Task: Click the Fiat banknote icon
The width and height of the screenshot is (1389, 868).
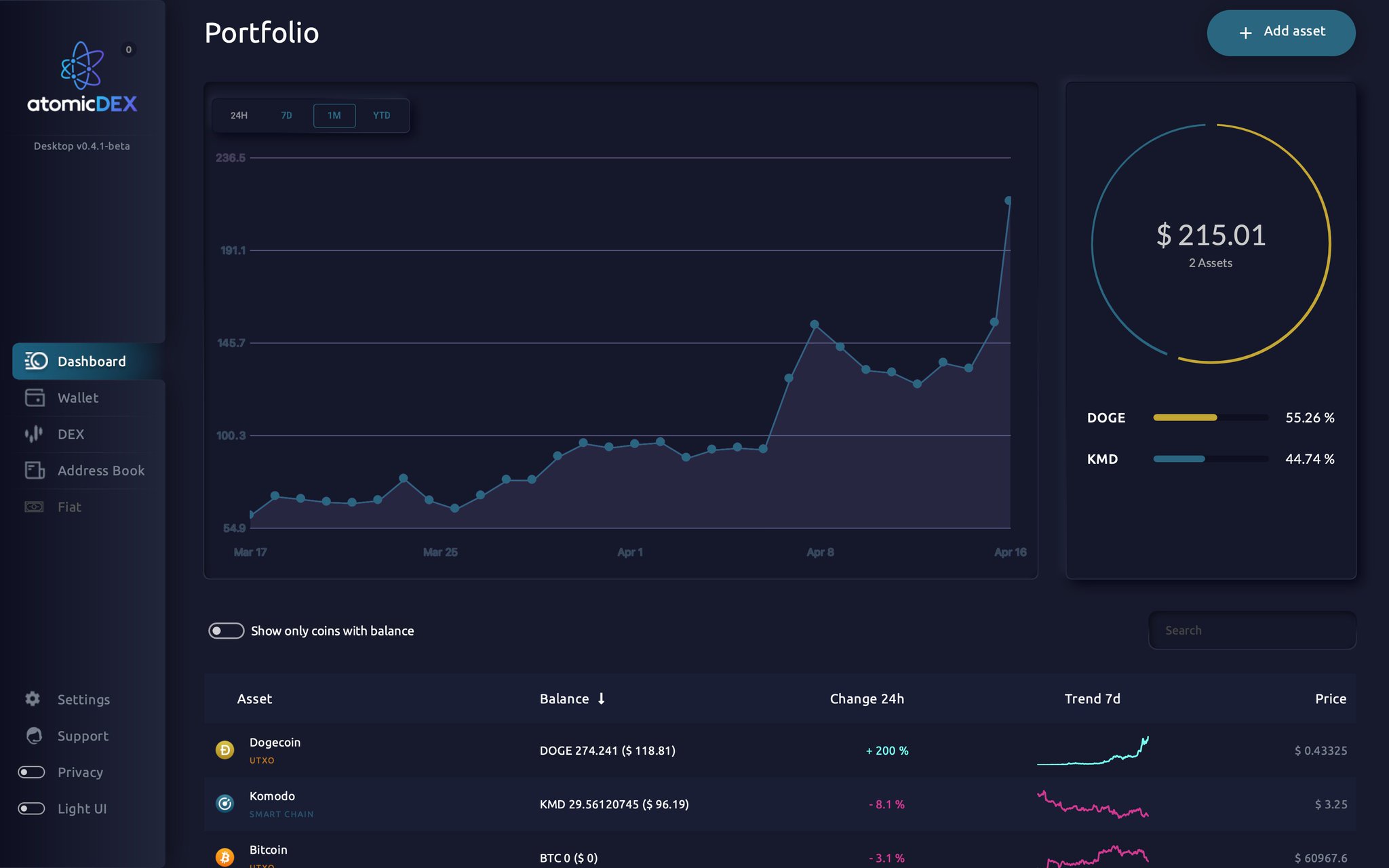Action: pos(34,507)
